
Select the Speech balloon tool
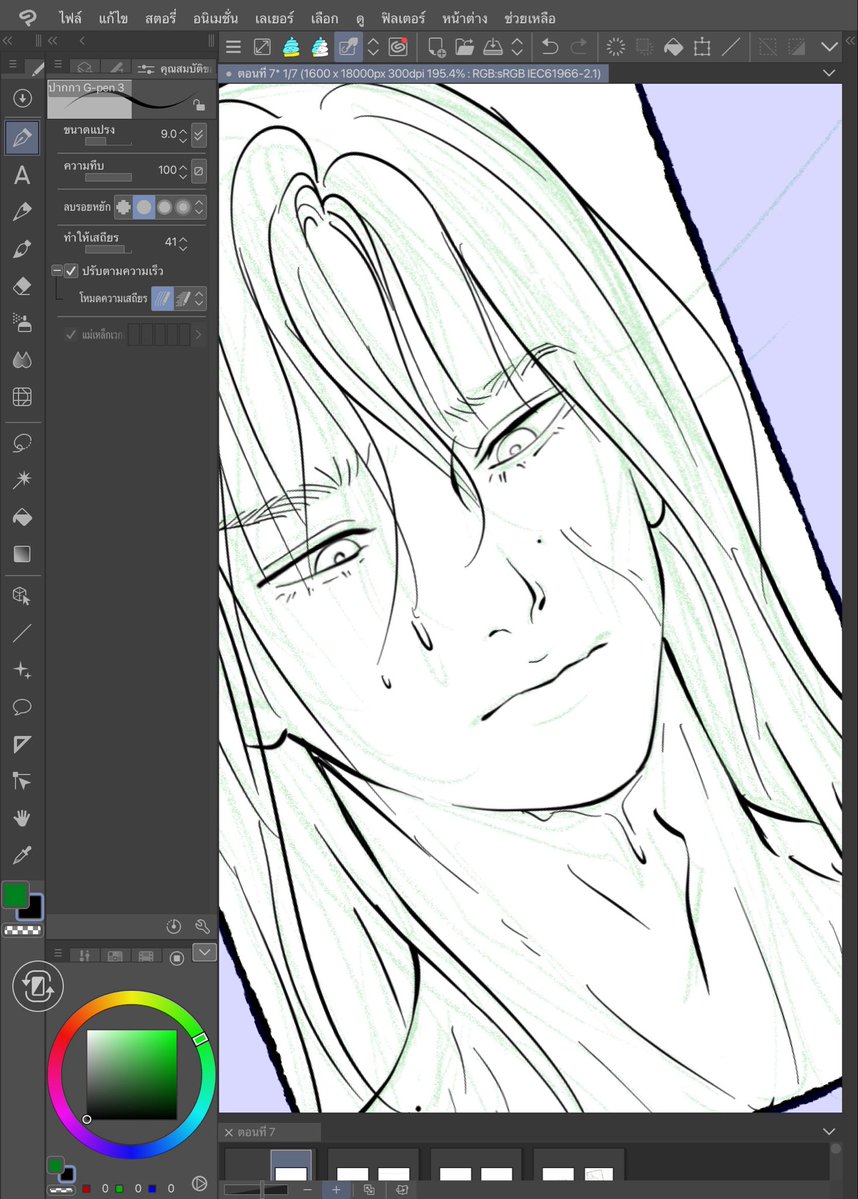point(22,707)
